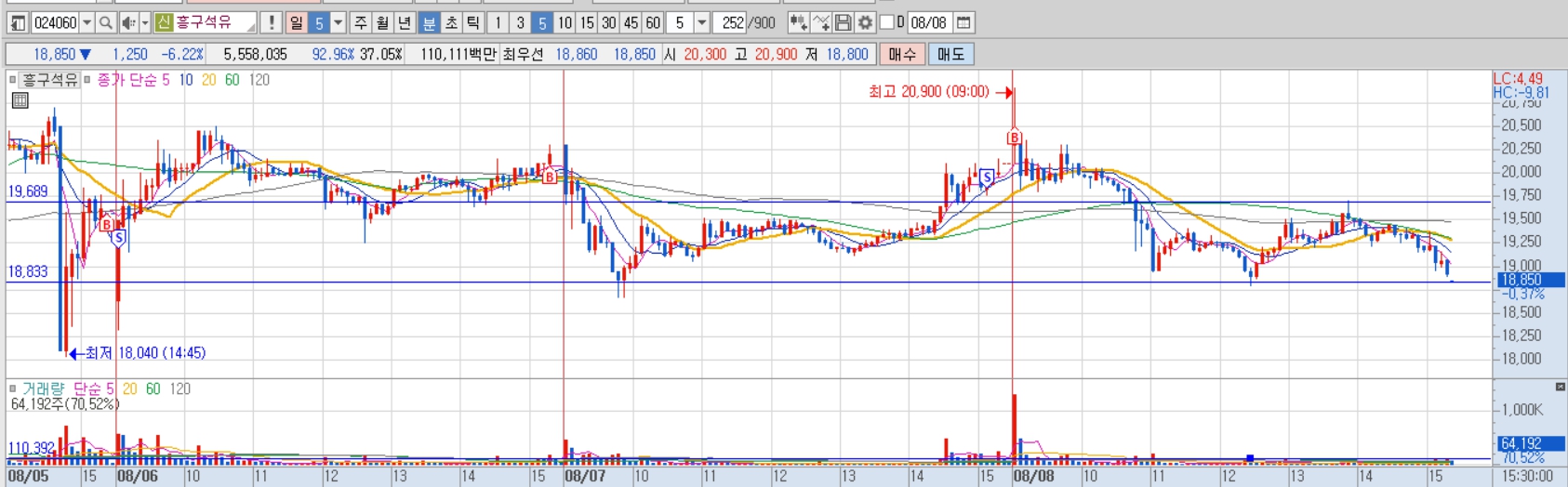Click the red B buy marker at 08/08 open
Viewport: 1568px width, 487px height.
click(1014, 138)
